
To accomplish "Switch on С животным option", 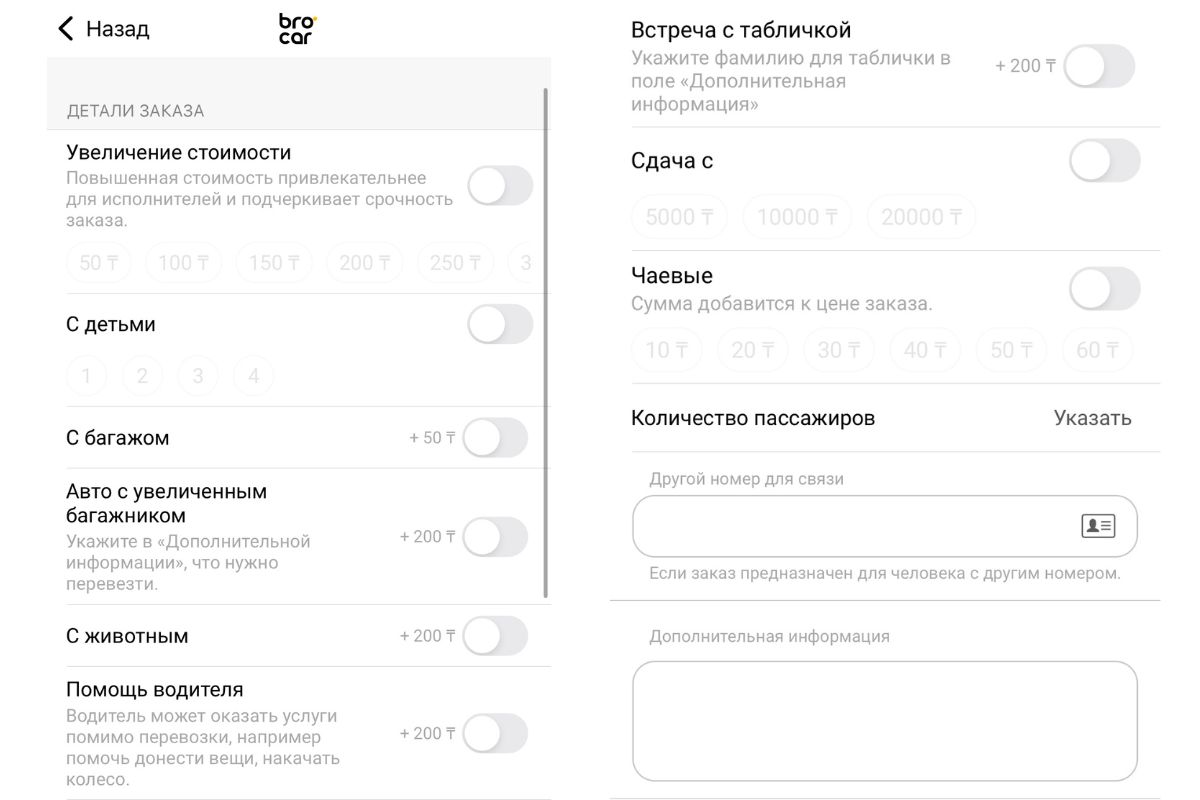I will [495, 636].
